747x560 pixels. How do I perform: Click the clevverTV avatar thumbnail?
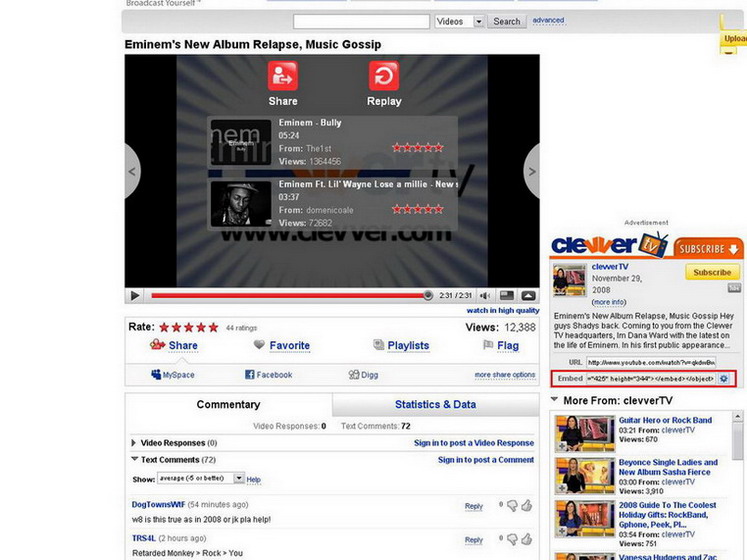coord(569,280)
